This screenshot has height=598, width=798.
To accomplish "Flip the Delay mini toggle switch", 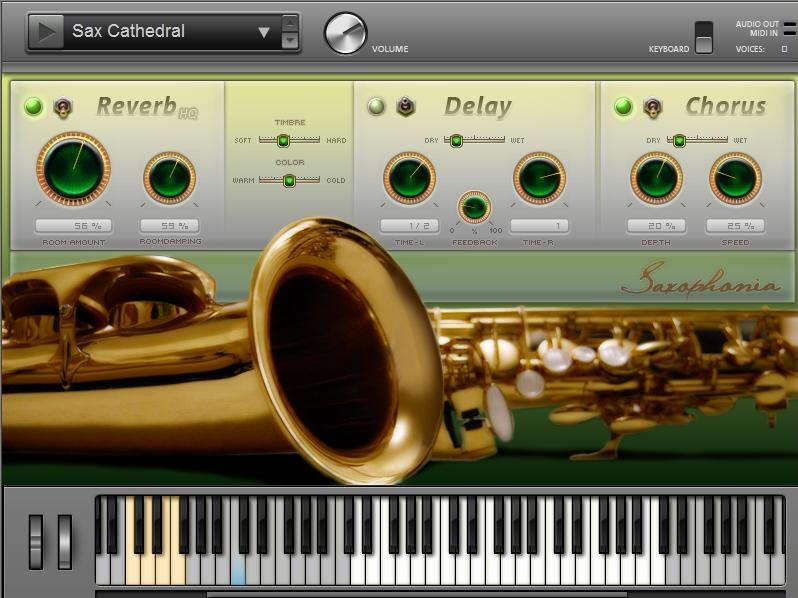I will (x=406, y=107).
